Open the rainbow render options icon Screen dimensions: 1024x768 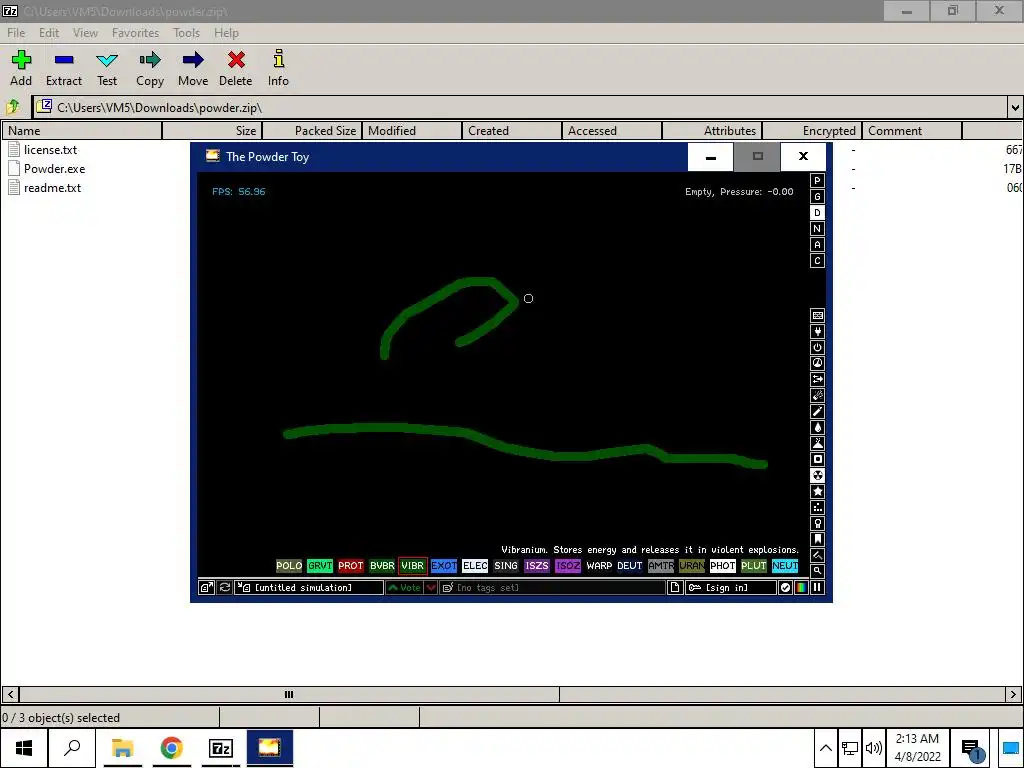(801, 588)
